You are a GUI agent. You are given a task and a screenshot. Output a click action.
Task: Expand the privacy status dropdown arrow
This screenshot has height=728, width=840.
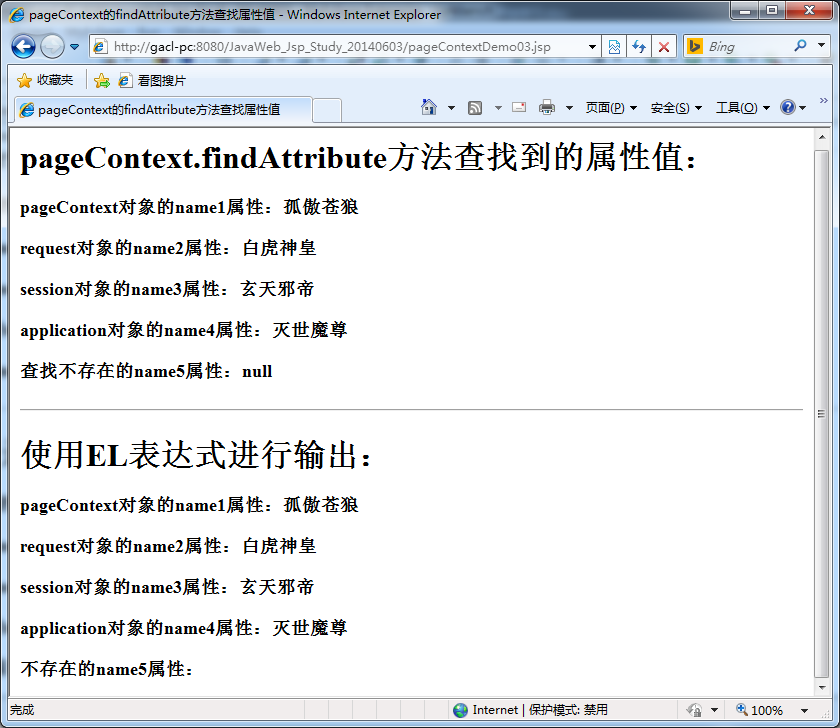pyautogui.click(x=714, y=710)
